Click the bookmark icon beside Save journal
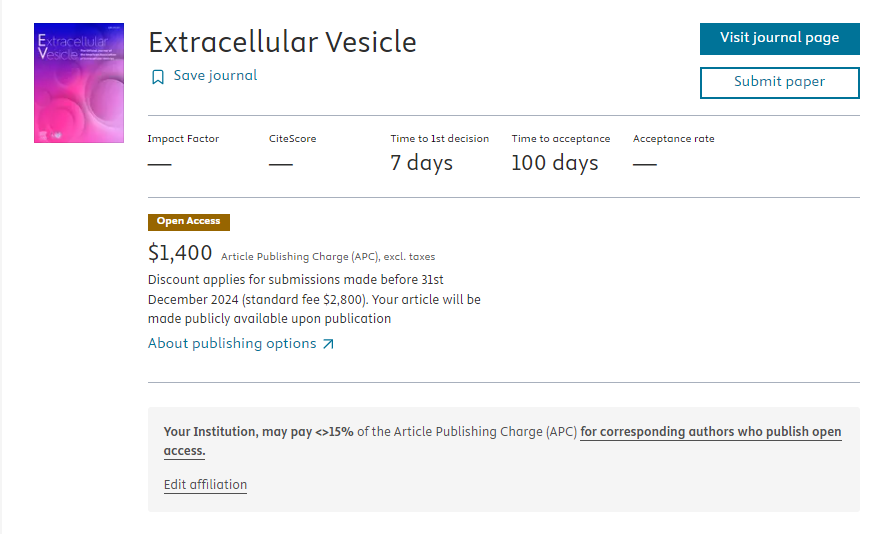891x534 pixels. tap(158, 77)
